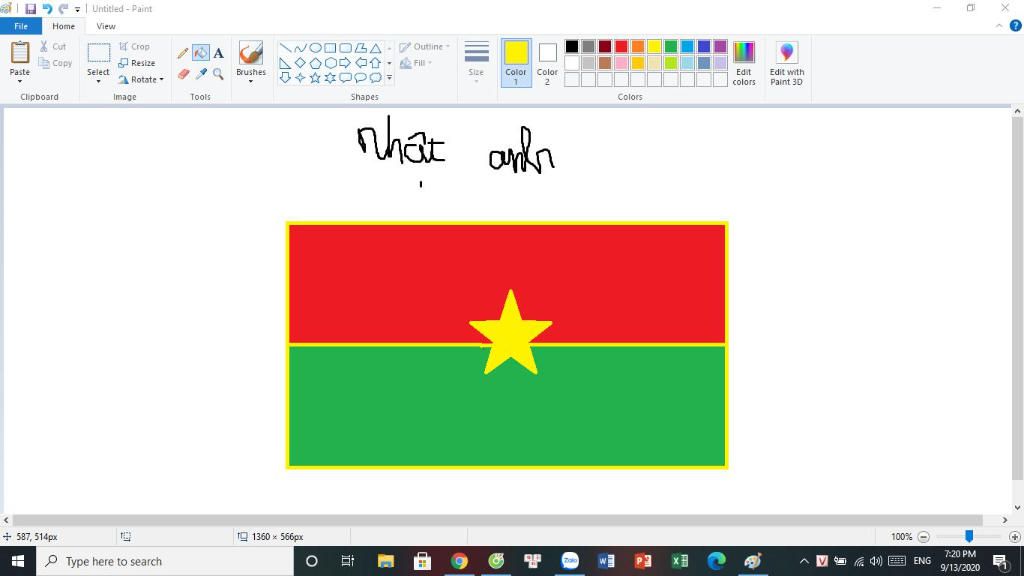Collapse the ribbon with chevron
This screenshot has width=1024, height=576.
[x=999, y=26]
